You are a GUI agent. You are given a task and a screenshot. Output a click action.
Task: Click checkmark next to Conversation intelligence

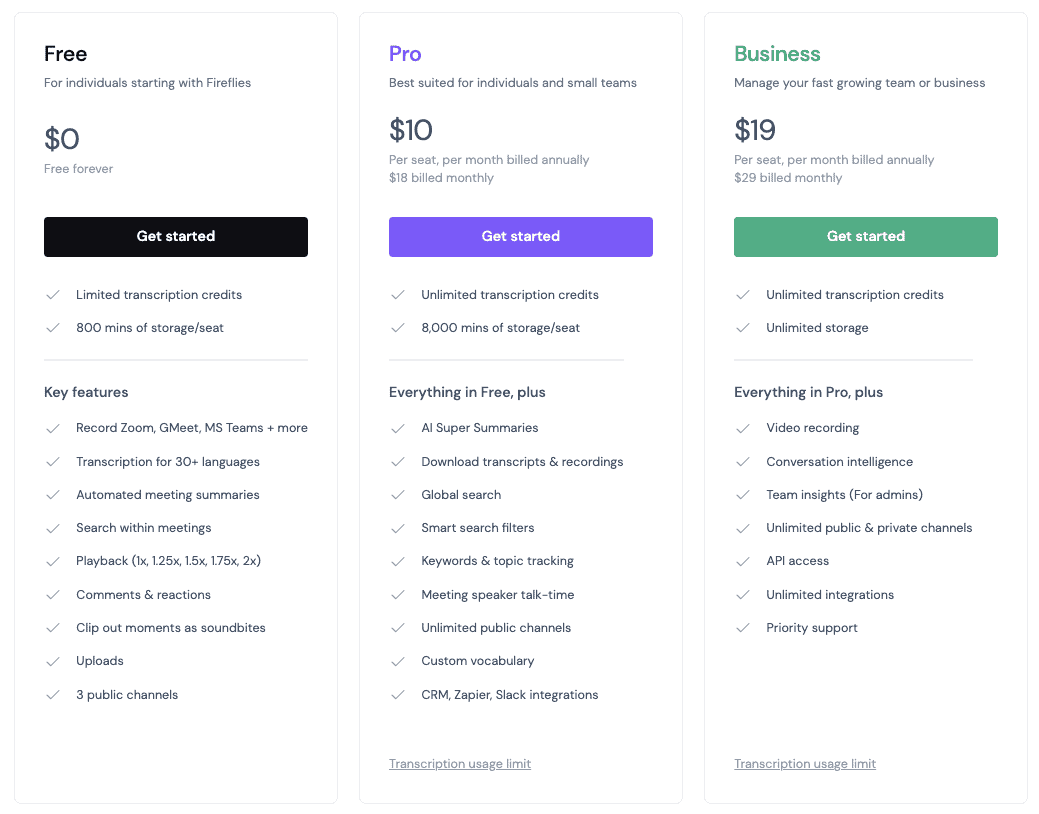(743, 462)
